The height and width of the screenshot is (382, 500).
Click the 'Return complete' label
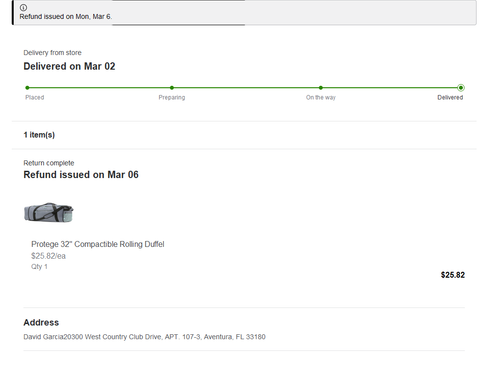tap(49, 163)
